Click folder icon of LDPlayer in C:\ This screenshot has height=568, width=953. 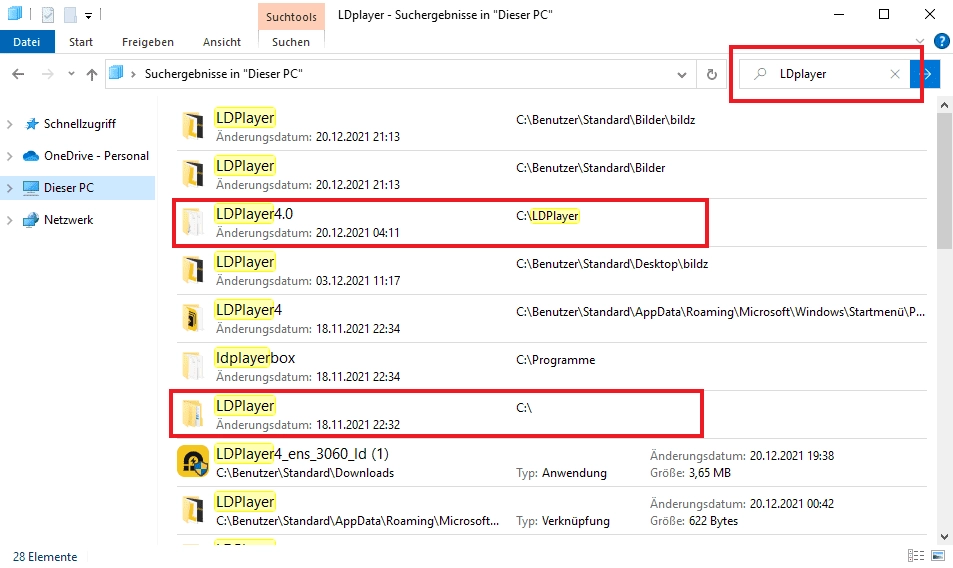pos(193,414)
